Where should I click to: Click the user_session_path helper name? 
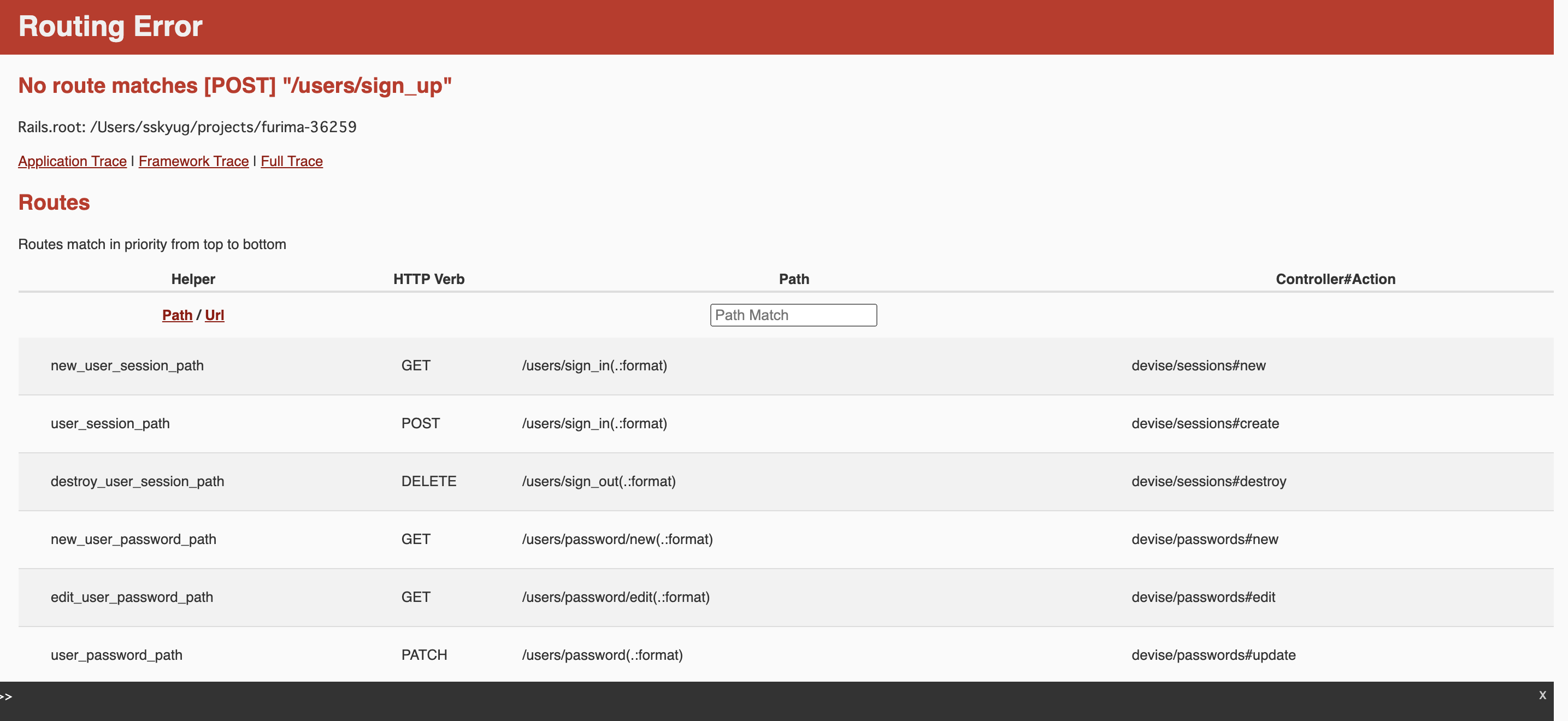pos(110,423)
